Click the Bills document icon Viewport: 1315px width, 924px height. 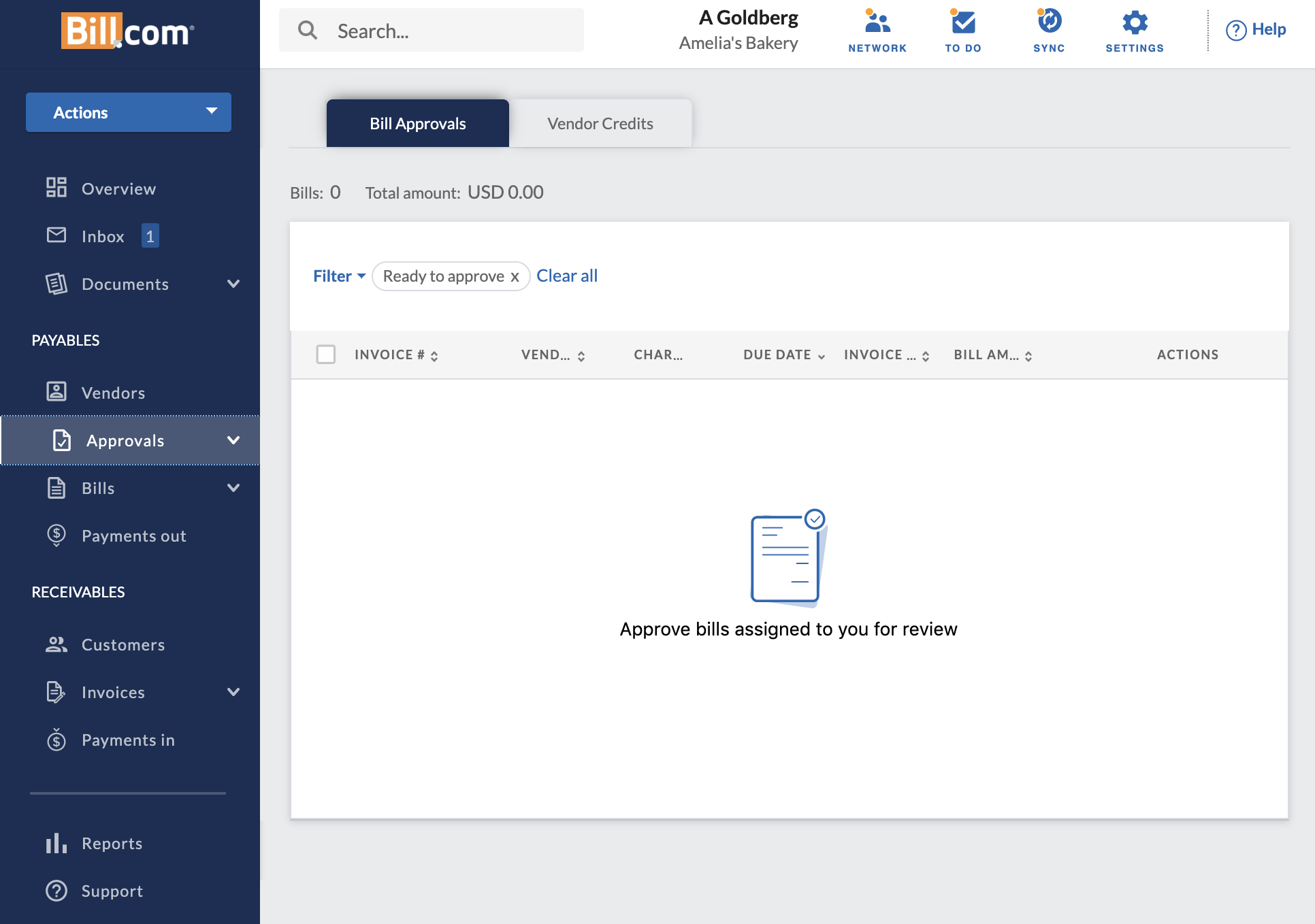pos(56,488)
